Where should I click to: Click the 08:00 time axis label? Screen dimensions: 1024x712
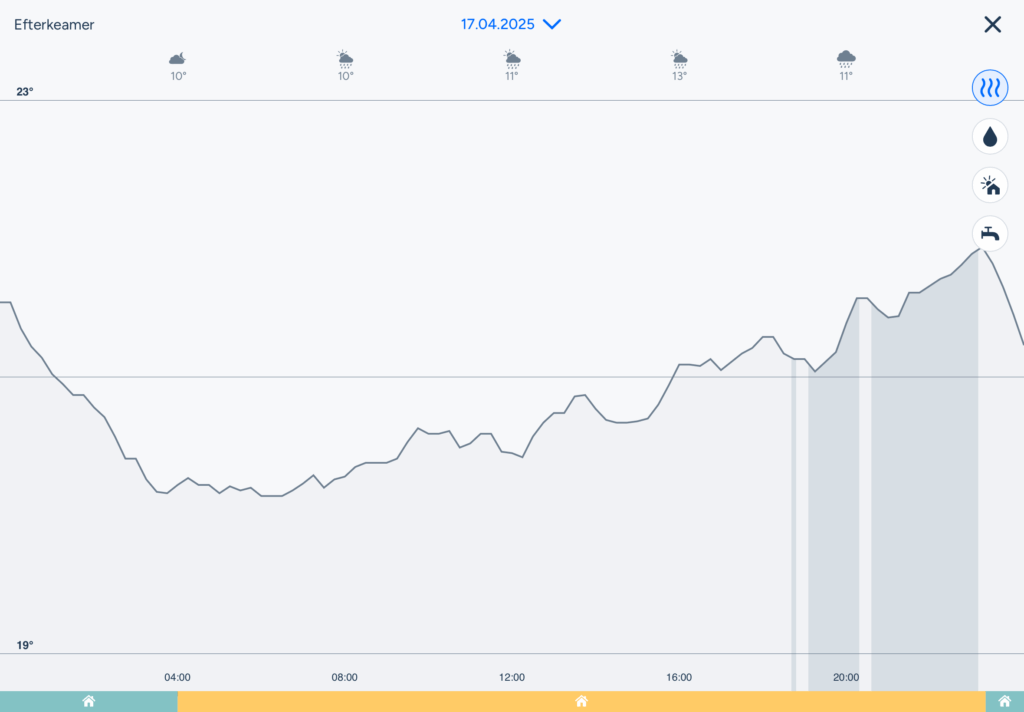click(x=345, y=677)
